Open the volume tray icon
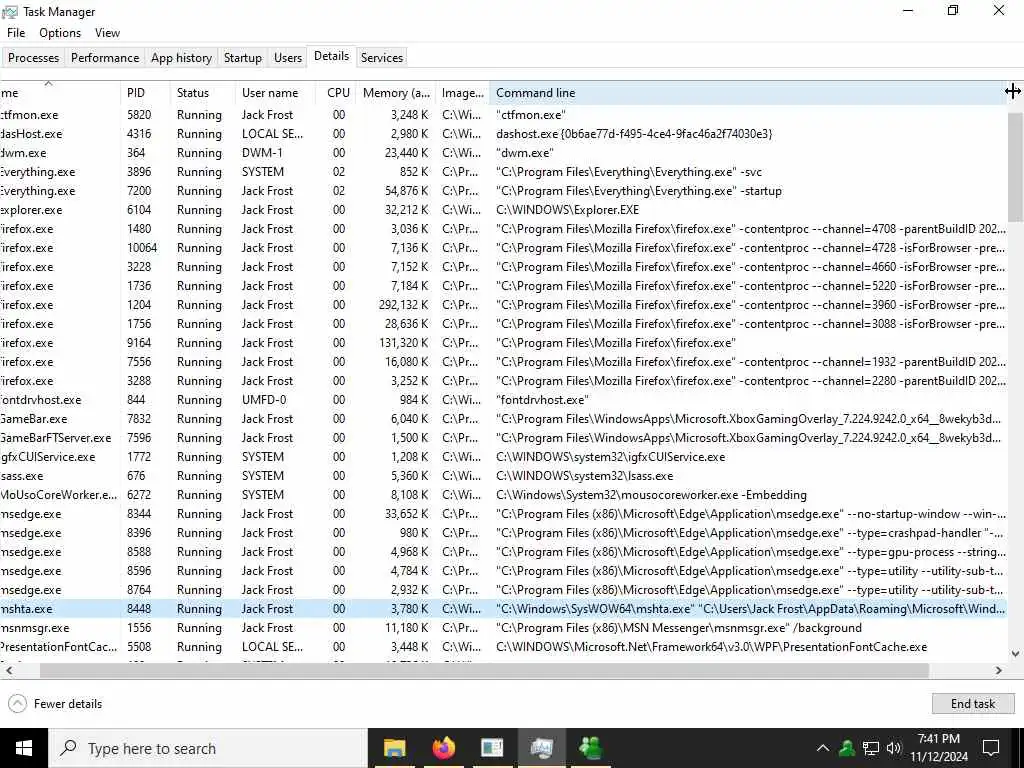The height and width of the screenshot is (768, 1024). point(893,748)
